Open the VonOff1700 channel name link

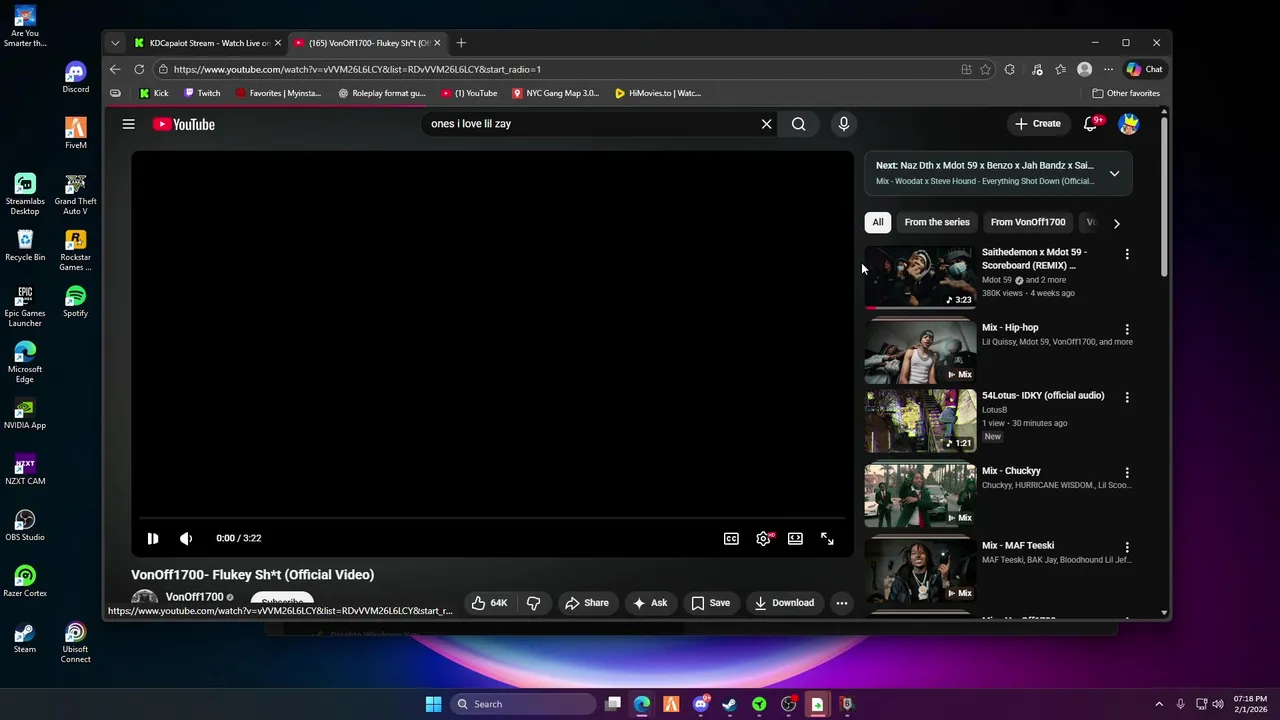[x=194, y=597]
